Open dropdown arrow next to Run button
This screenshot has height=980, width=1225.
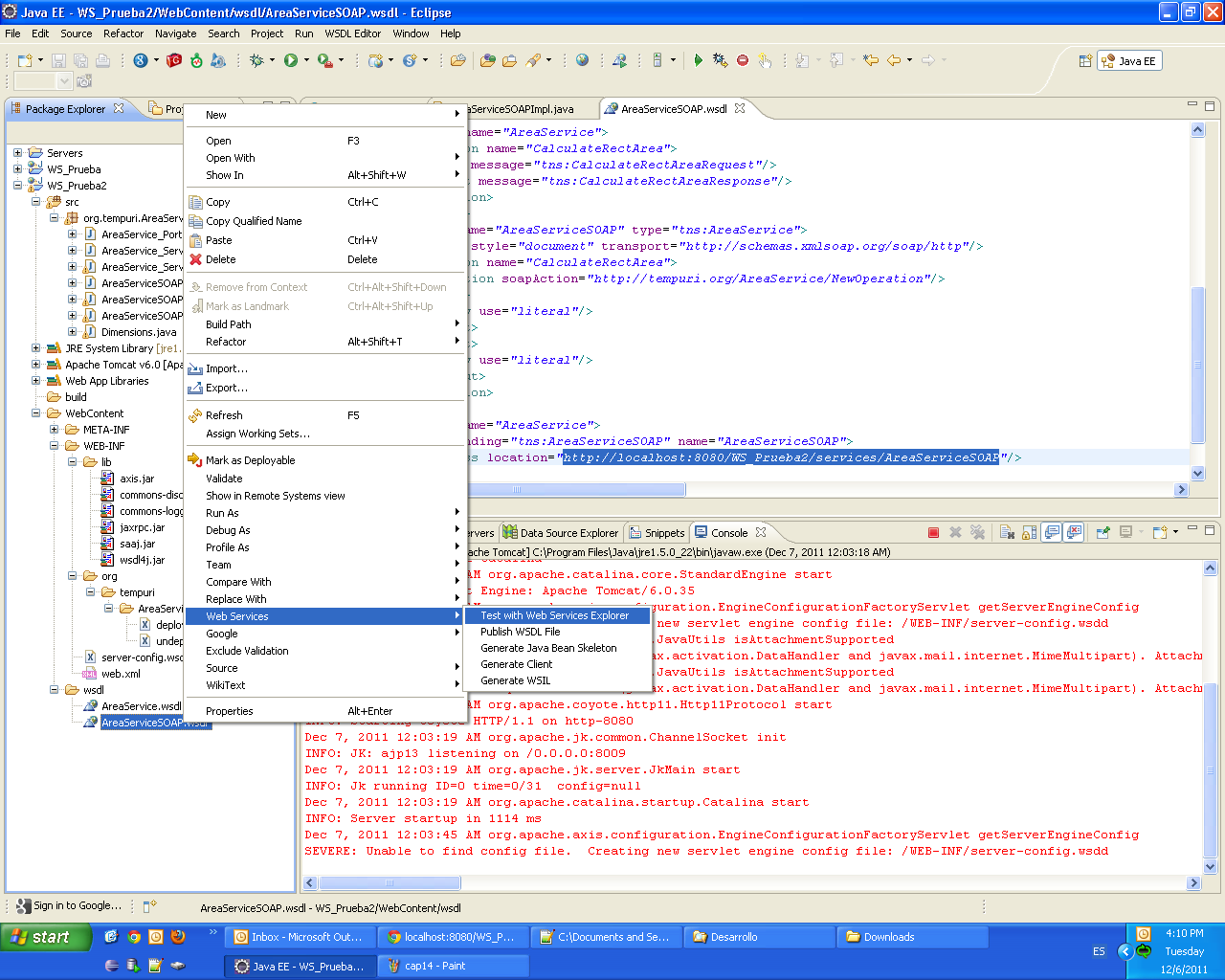tap(306, 60)
